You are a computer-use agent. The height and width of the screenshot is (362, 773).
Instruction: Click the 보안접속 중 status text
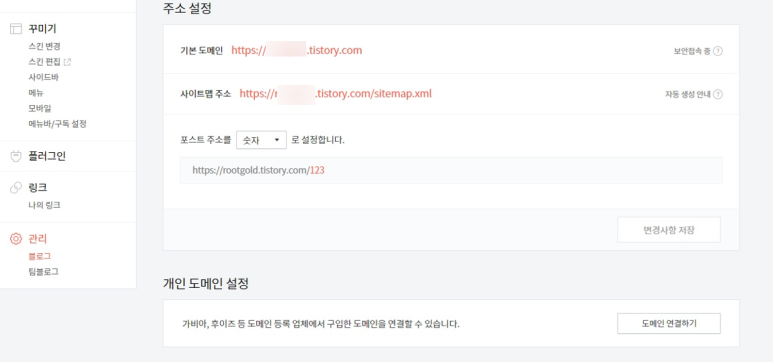point(692,51)
